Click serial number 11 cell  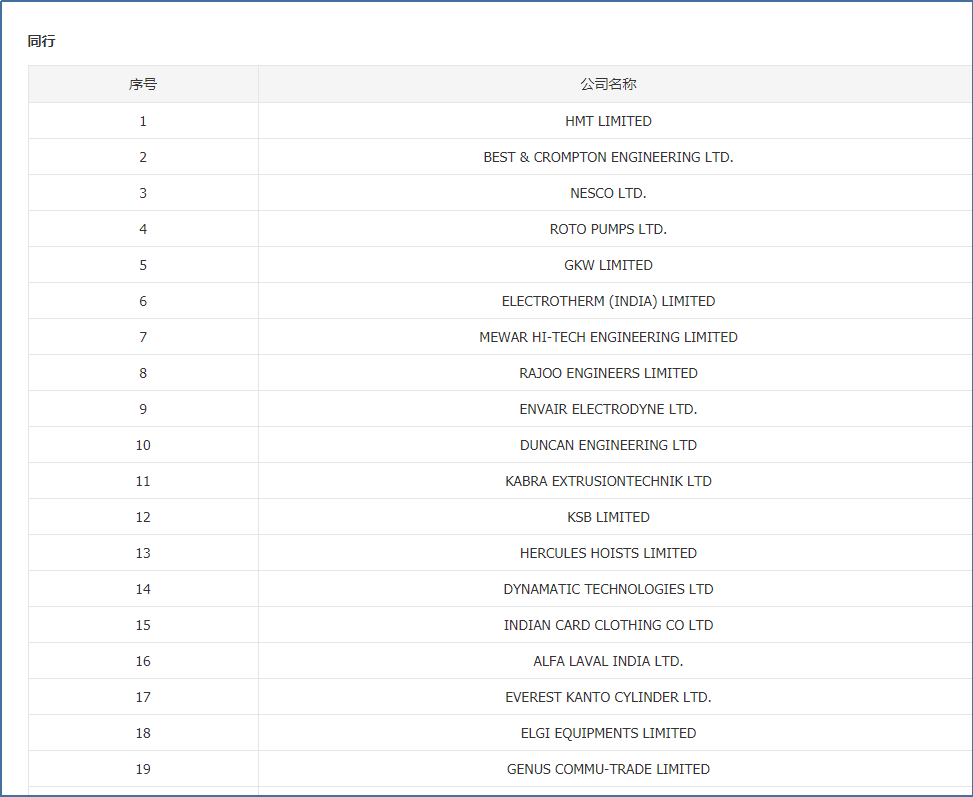coord(143,481)
